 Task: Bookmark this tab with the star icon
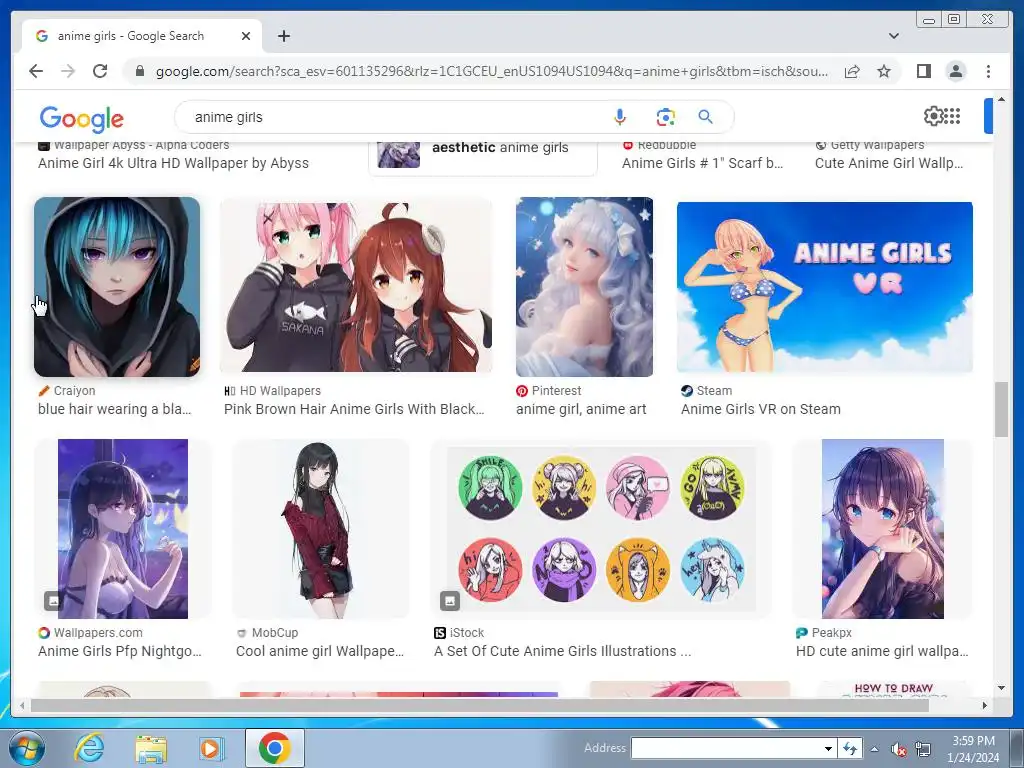[884, 71]
